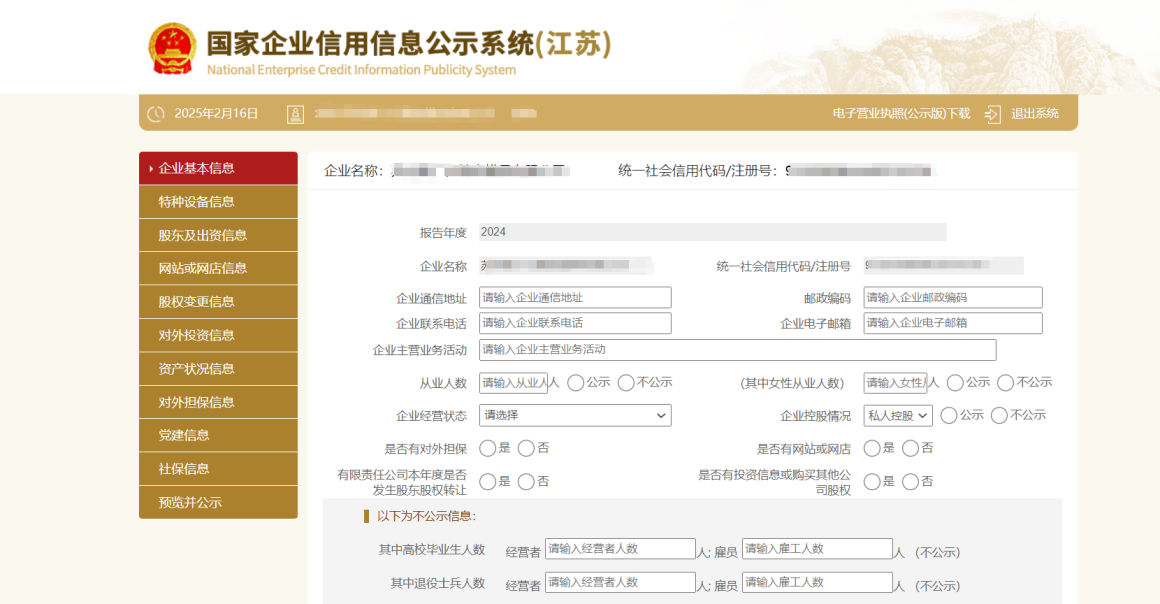The width and height of the screenshot is (1160, 604).
Task: Open the 企业控股情况 dropdown showing 私人控股
Action: [x=897, y=415]
